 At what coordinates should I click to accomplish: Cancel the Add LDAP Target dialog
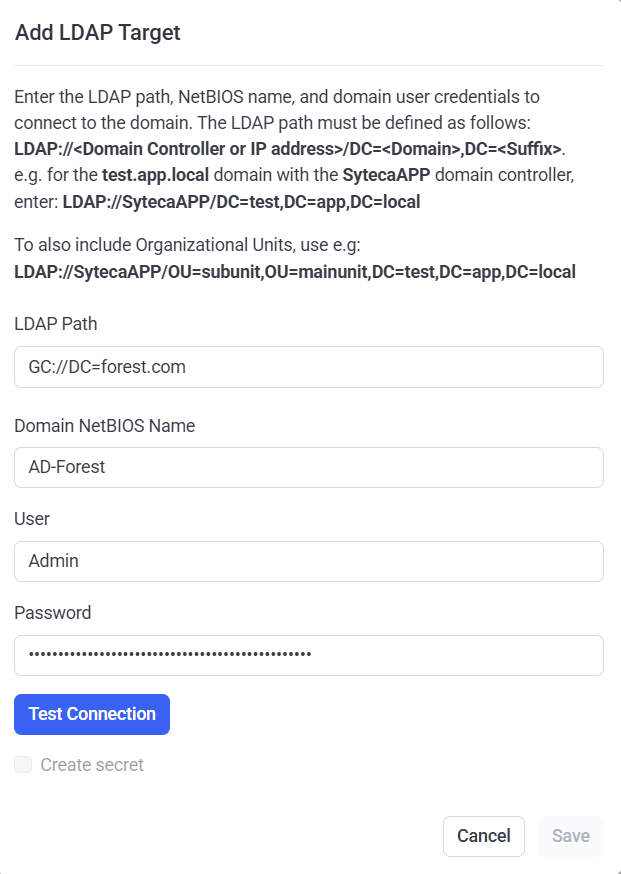483,836
